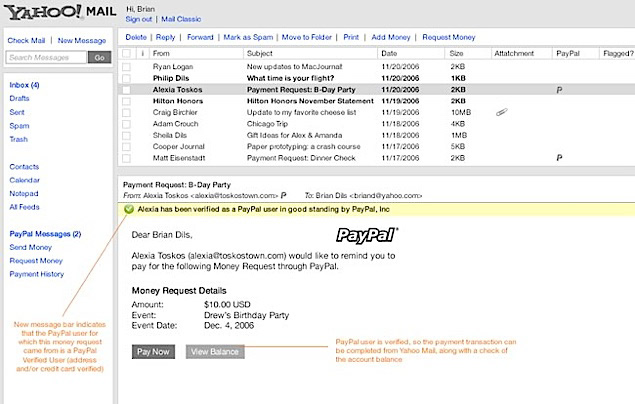
Task: Click the PayPal icon in Alexia Toskos row
Action: click(559, 90)
